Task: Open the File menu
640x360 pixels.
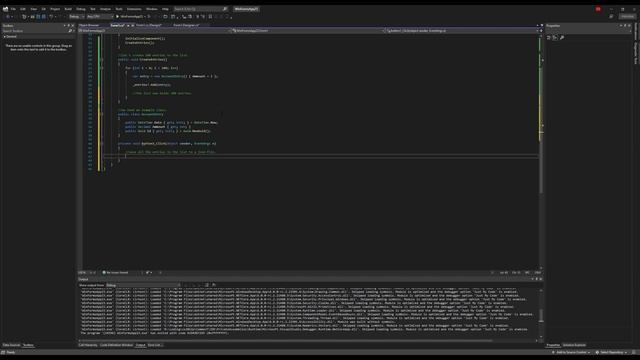Action: click(x=13, y=9)
